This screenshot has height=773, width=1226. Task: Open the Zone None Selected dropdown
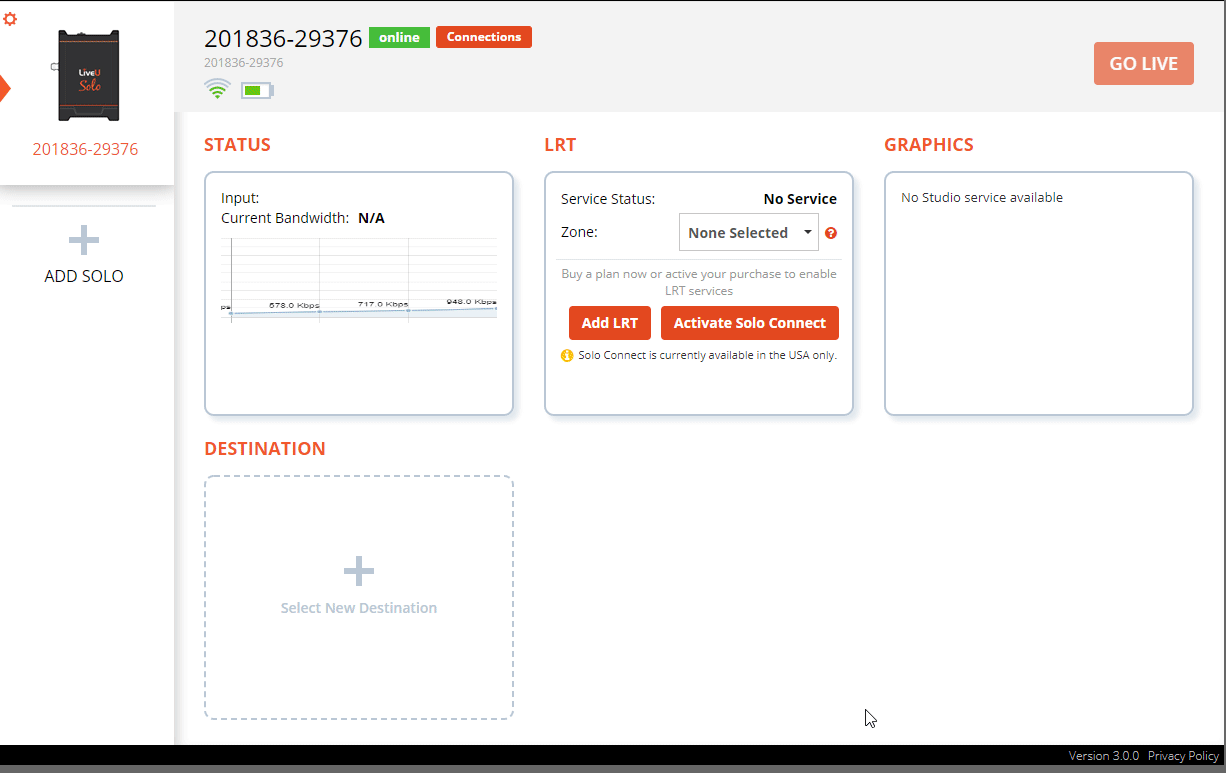pyautogui.click(x=749, y=233)
